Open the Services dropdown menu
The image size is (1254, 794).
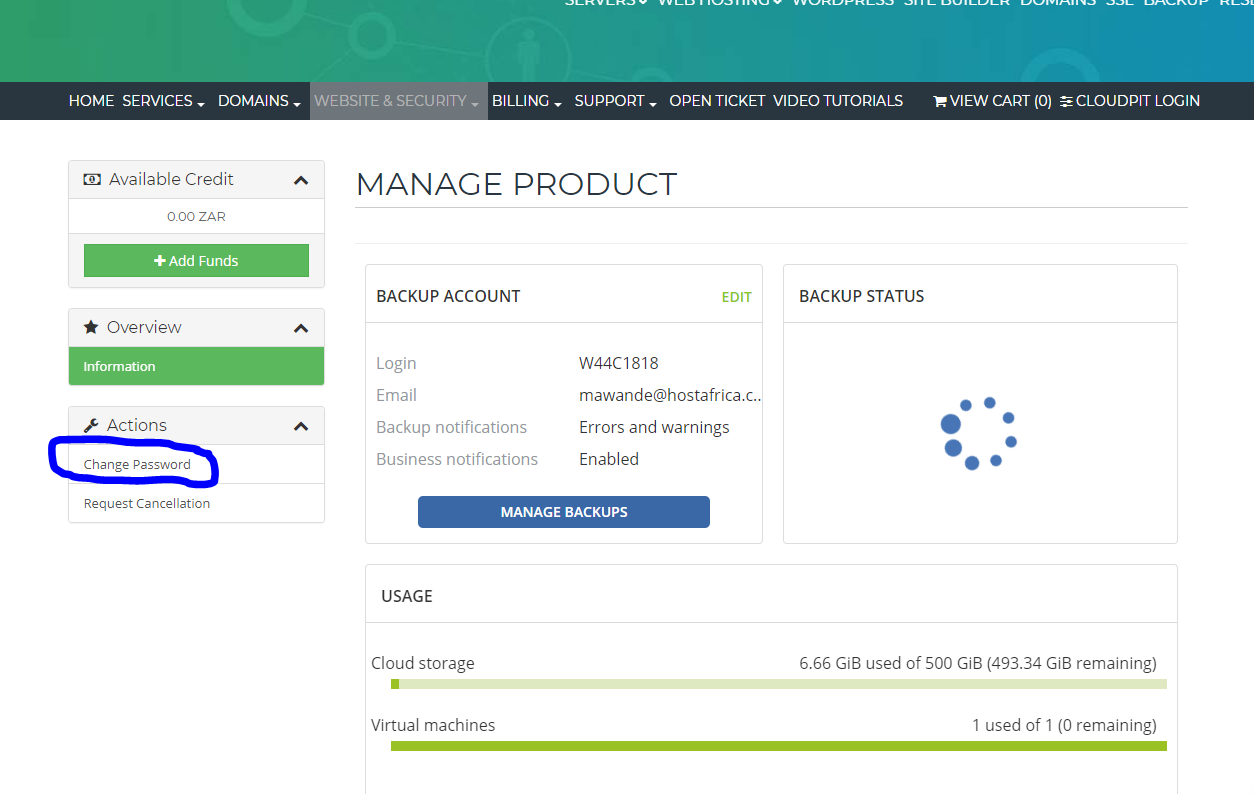(163, 101)
